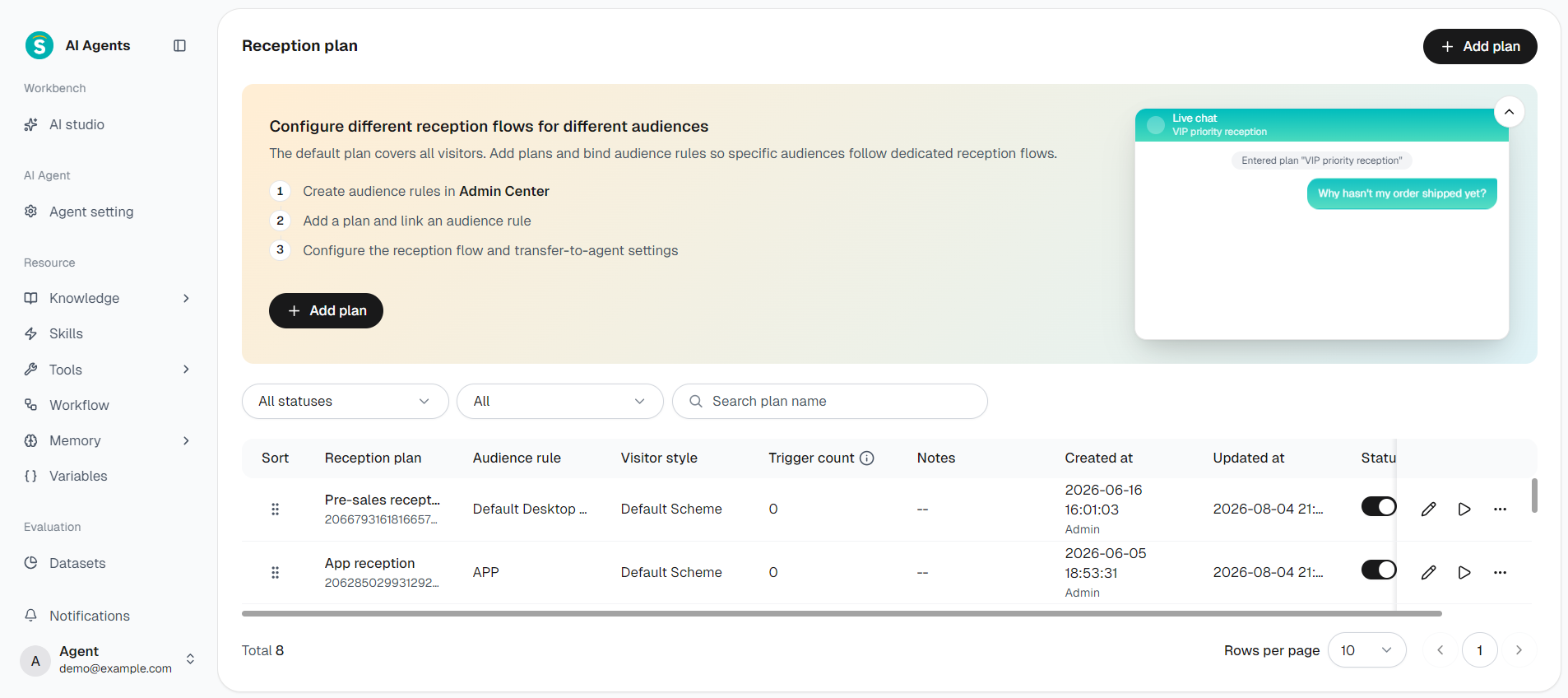Image resolution: width=1568 pixels, height=698 pixels.
Task: Click the App reception plan name
Action: pos(370,563)
